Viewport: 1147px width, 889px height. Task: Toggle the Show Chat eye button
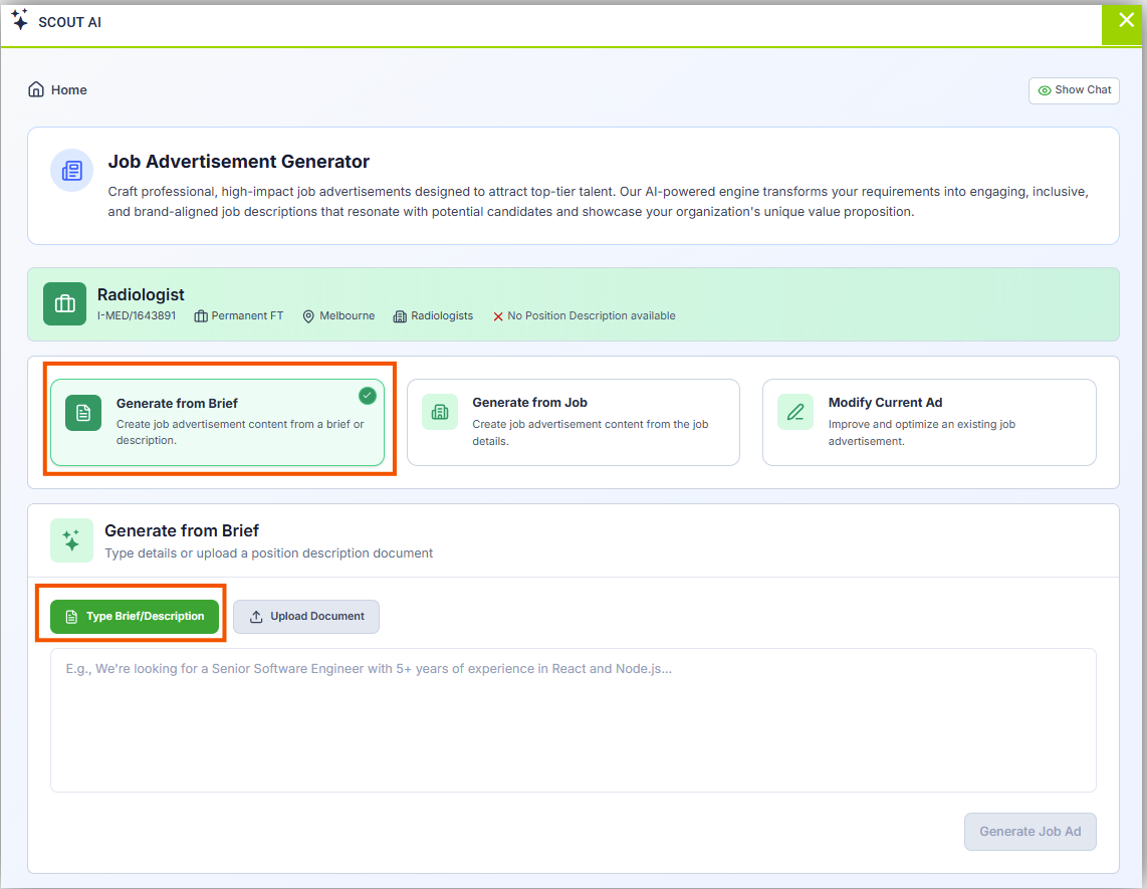pos(1074,90)
